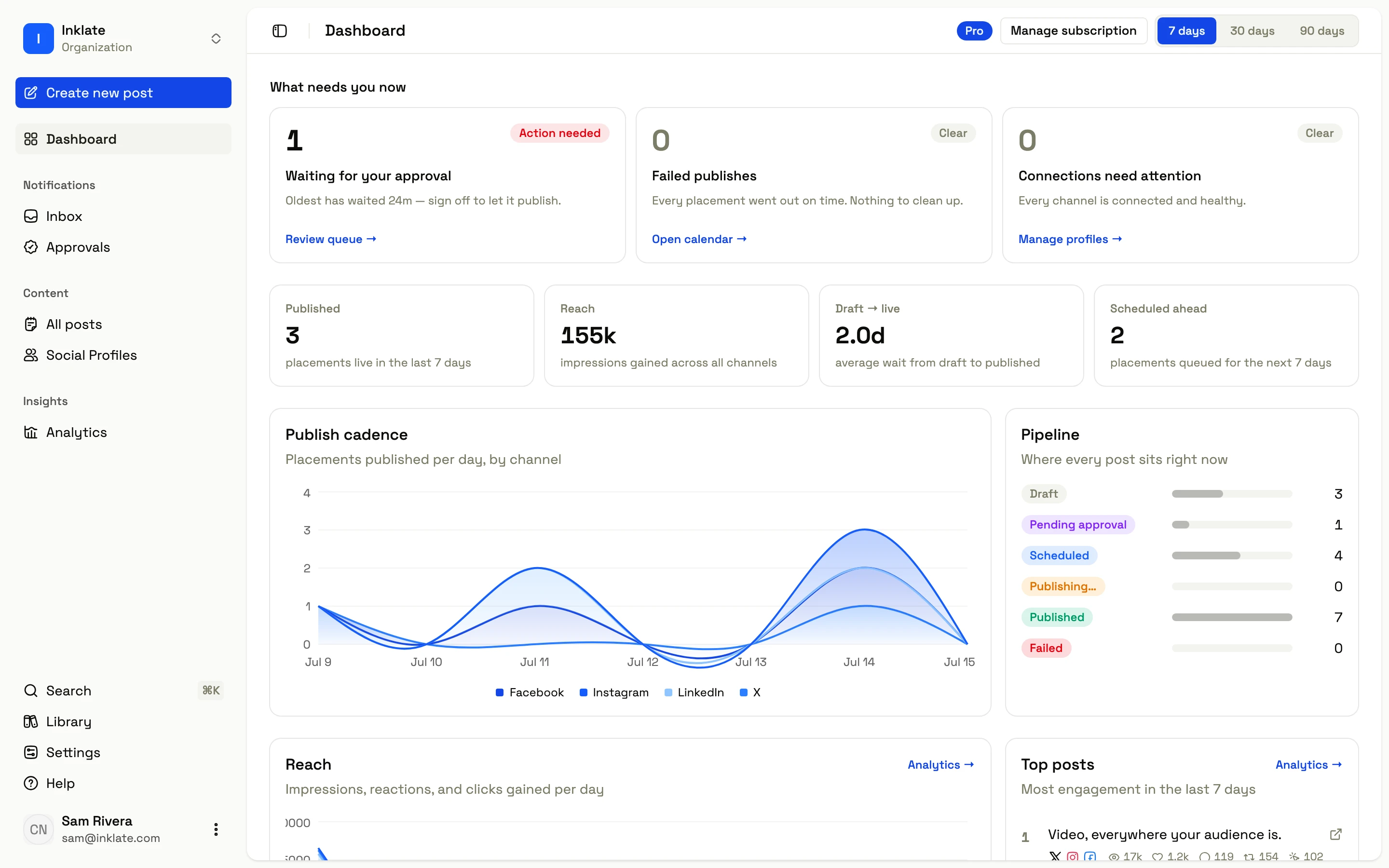Click the Inbox tray icon
Viewport: 1389px width, 868px height.
tap(31, 216)
